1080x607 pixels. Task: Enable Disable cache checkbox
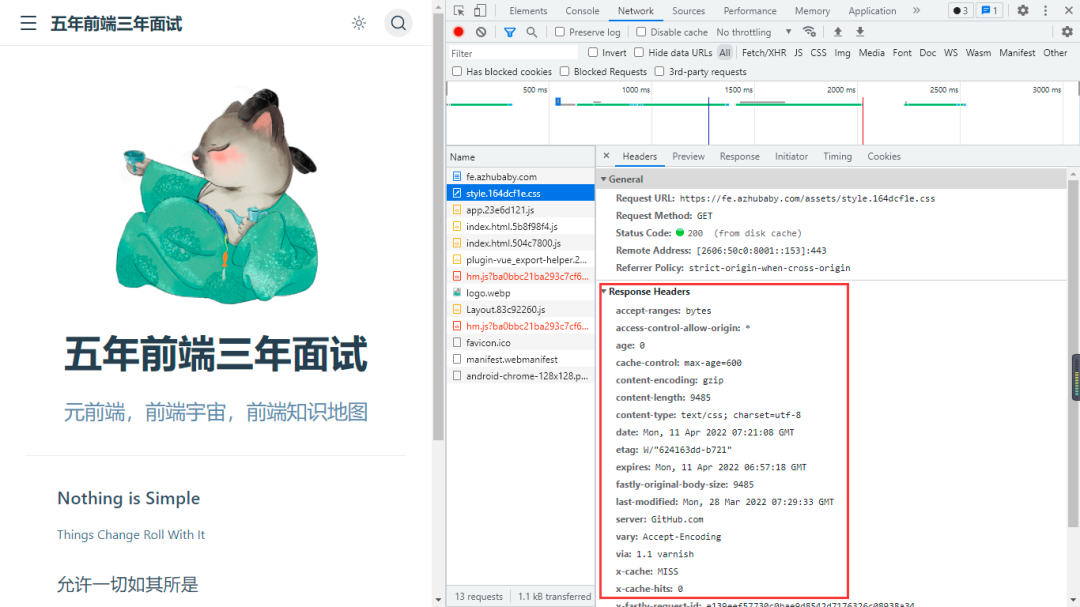(x=641, y=32)
